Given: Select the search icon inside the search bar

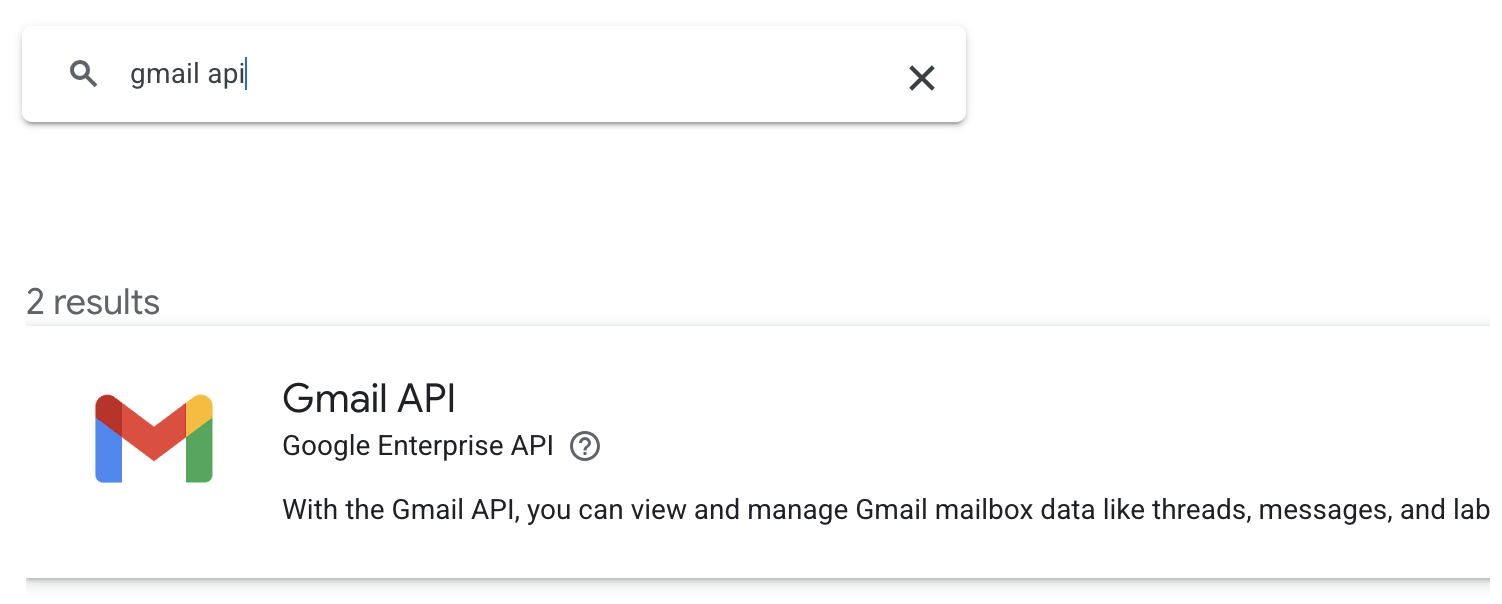Looking at the screenshot, I should click(x=84, y=74).
